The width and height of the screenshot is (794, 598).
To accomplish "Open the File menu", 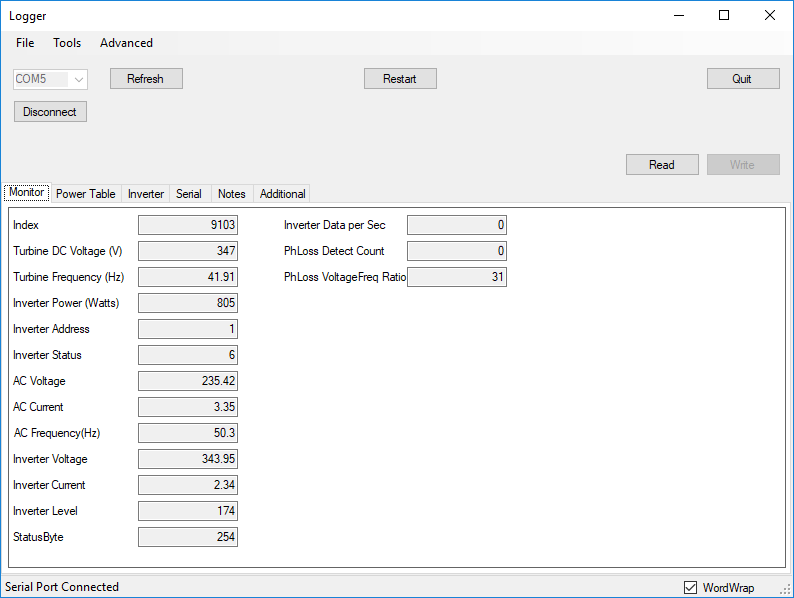I will [x=25, y=43].
